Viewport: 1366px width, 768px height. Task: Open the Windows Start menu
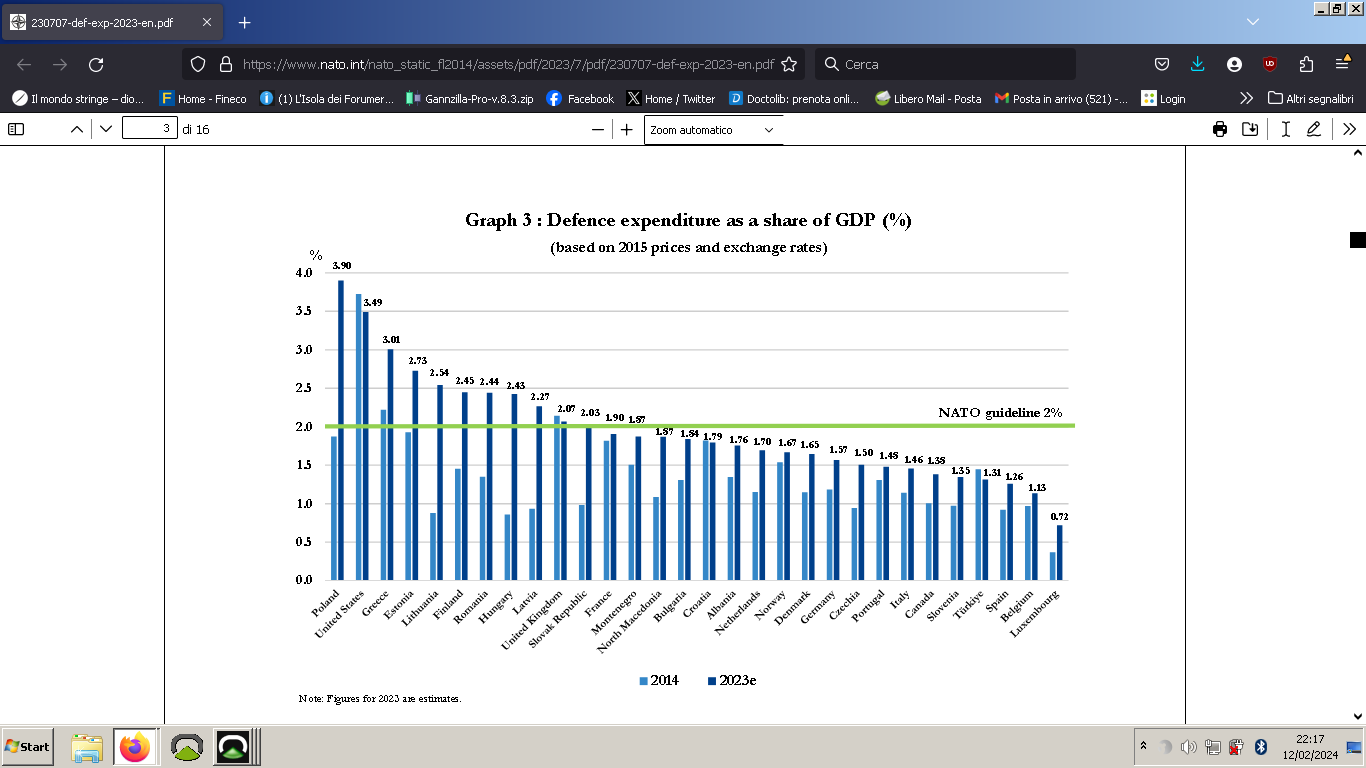27,746
